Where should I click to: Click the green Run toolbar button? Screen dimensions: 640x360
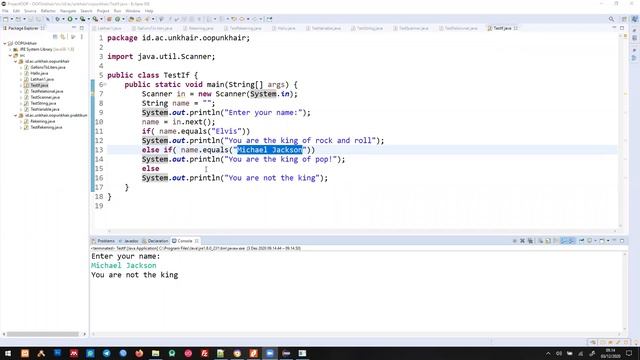(70, 19)
